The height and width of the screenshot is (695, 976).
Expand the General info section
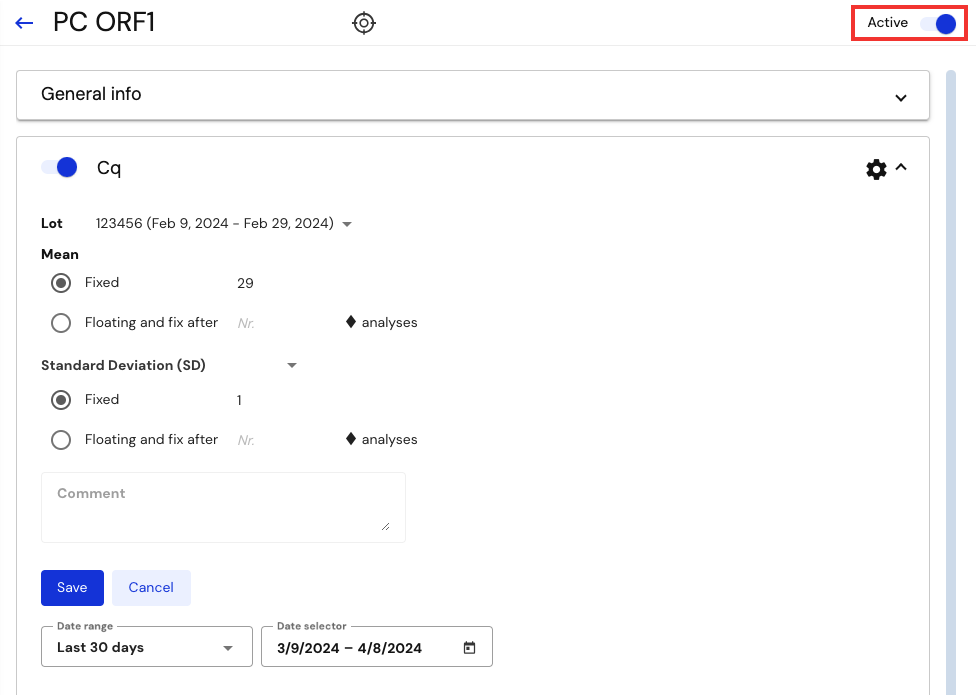(473, 95)
